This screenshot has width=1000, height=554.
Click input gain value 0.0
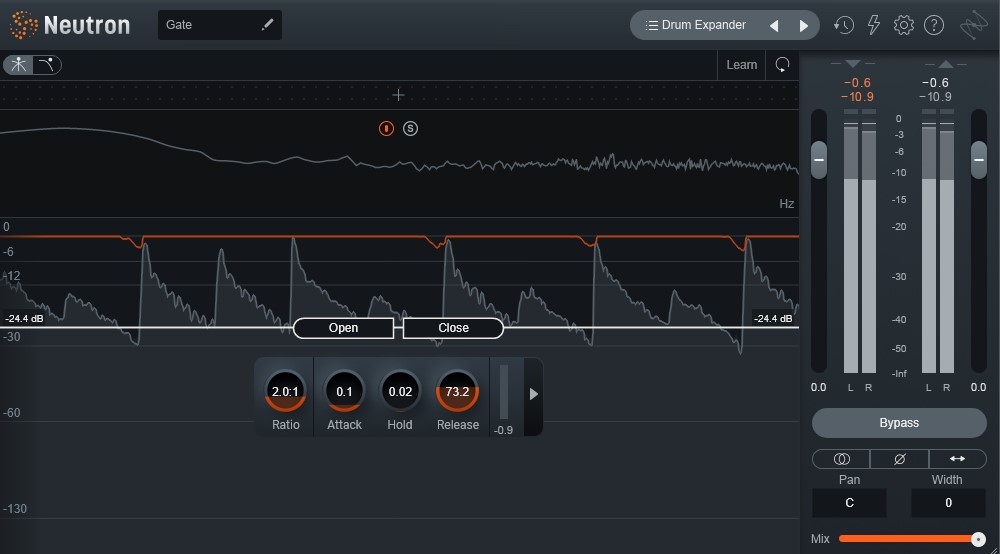818,388
